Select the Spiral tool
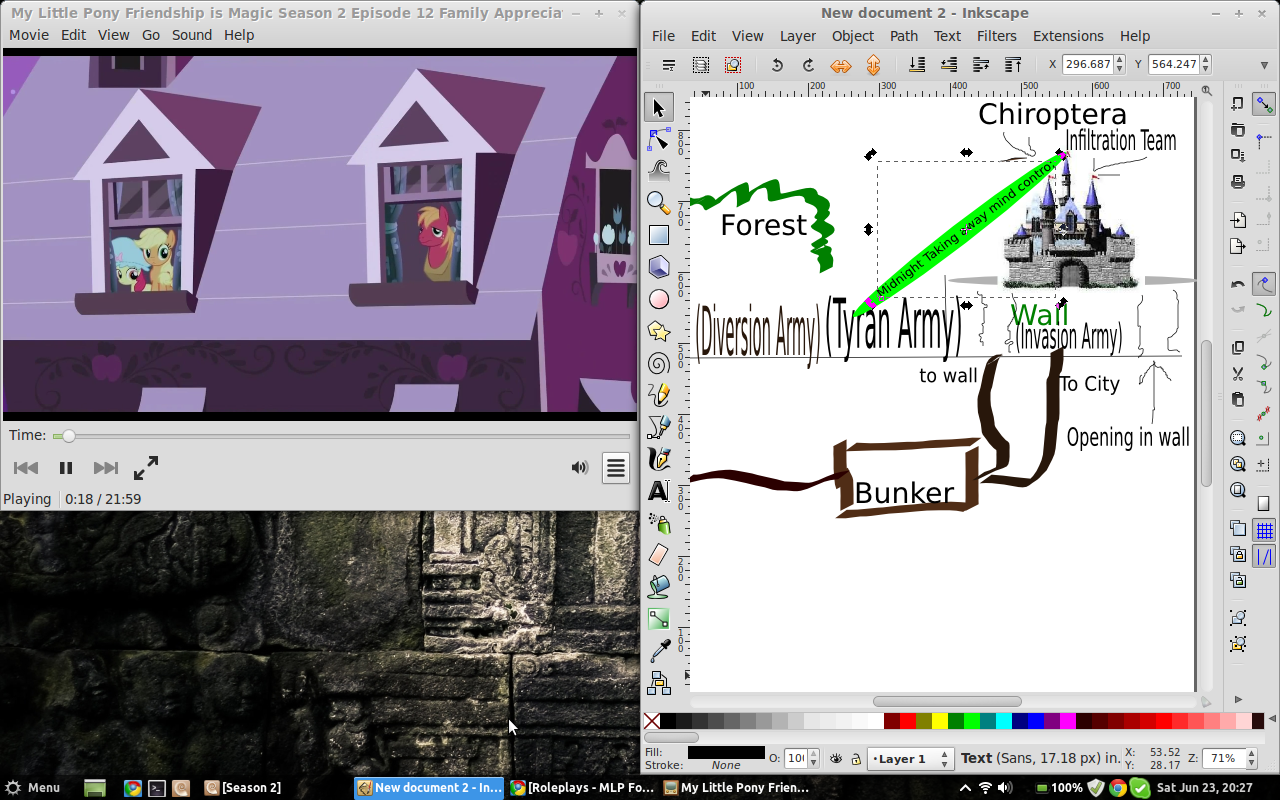This screenshot has height=800, width=1280. point(658,363)
